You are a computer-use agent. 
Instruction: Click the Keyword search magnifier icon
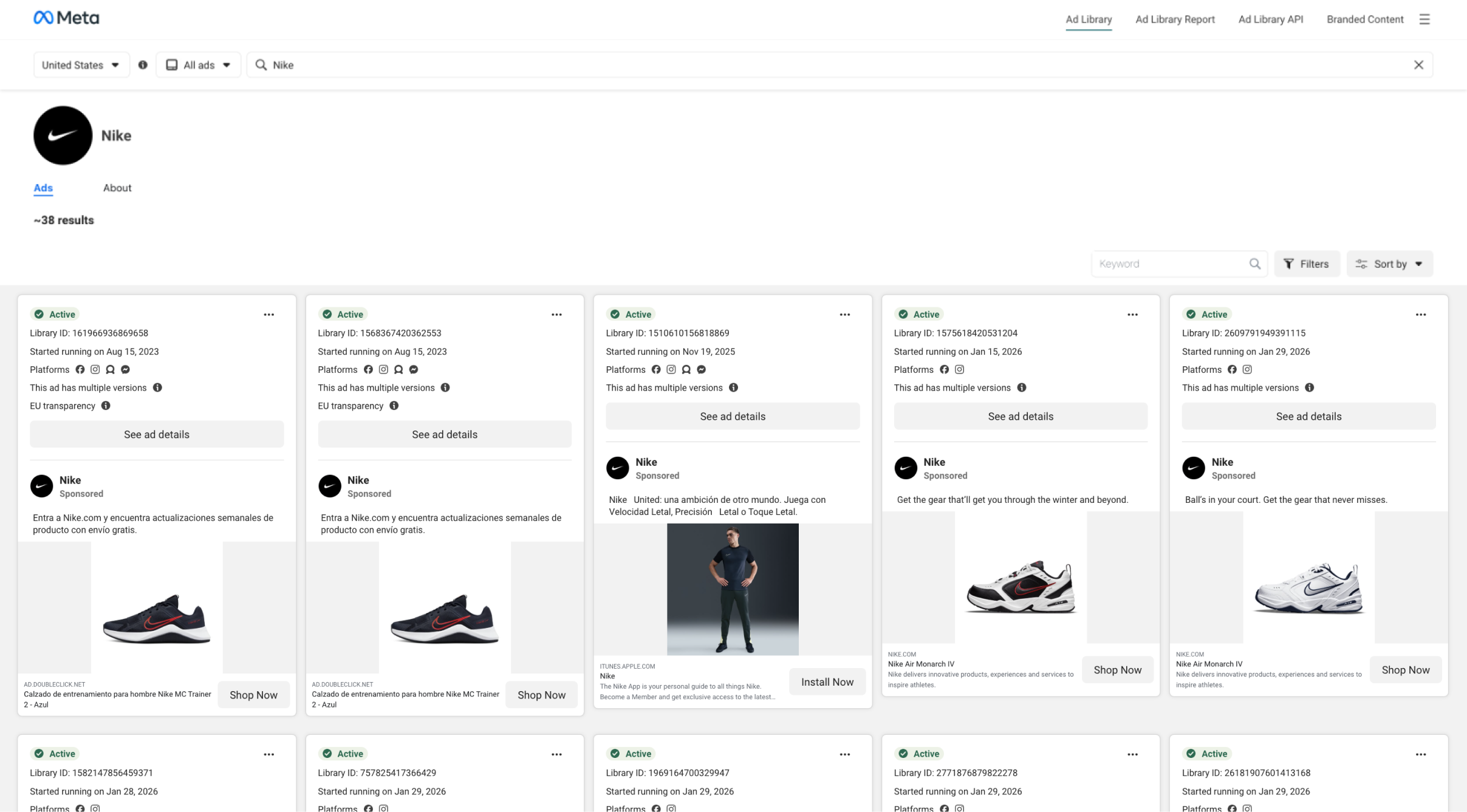pos(1254,264)
